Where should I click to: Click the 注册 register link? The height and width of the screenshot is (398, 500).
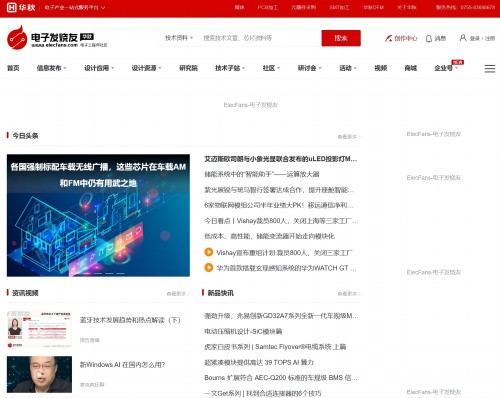[490, 38]
